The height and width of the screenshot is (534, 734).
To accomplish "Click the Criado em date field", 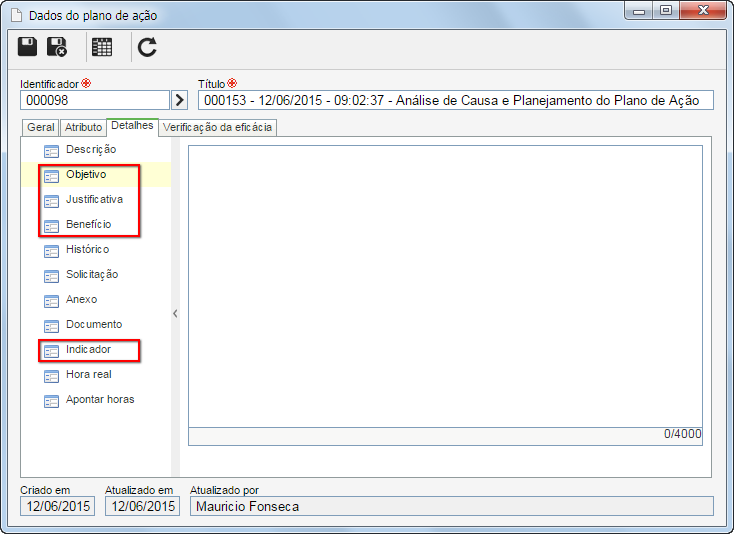I will point(58,506).
